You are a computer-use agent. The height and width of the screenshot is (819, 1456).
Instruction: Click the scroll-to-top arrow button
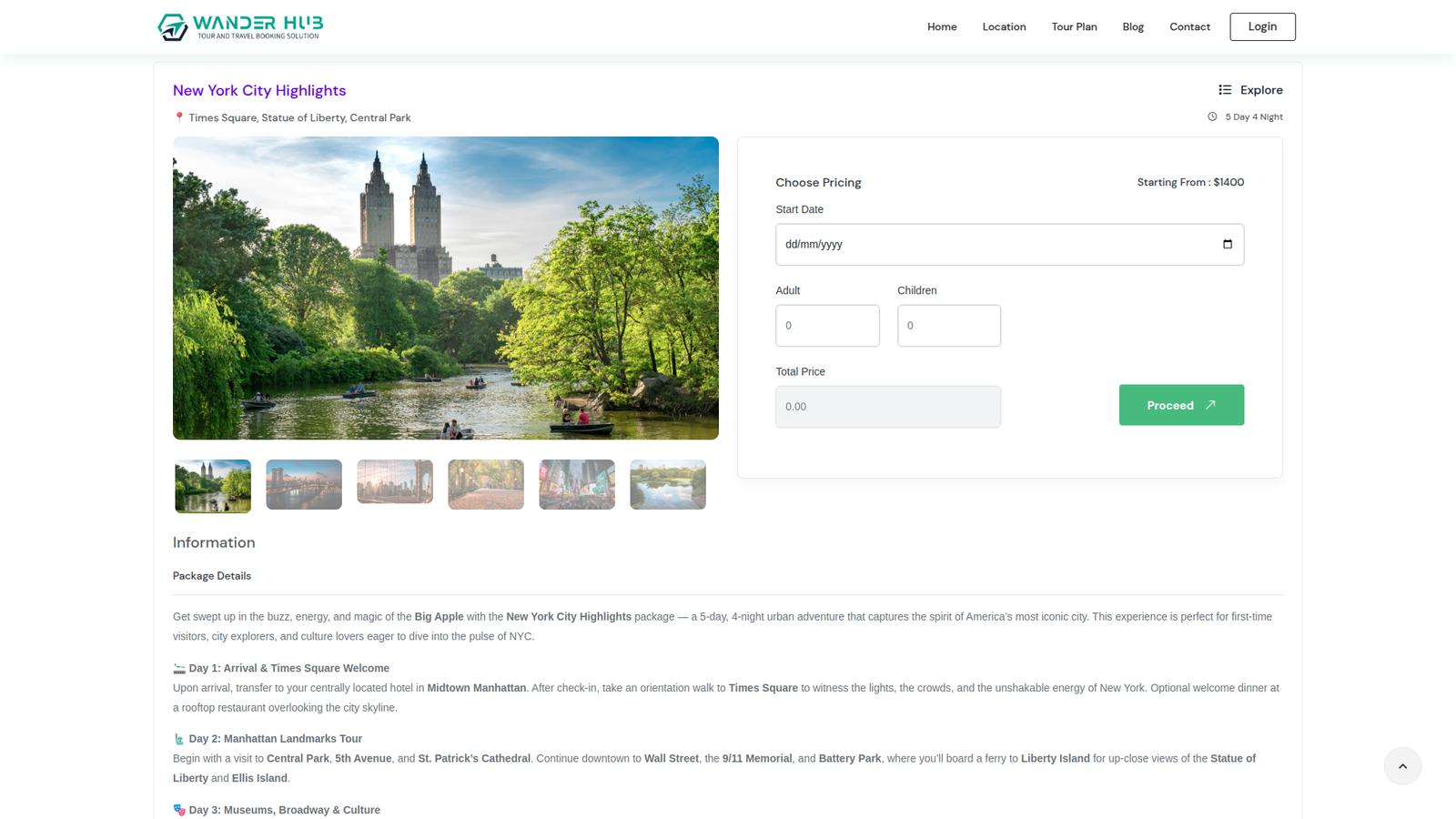pos(1401,766)
